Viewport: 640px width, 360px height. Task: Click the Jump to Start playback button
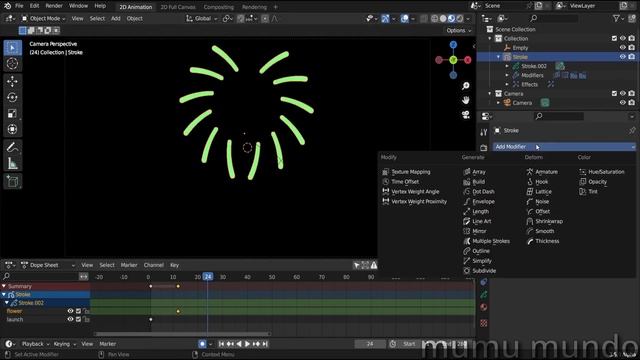[221, 344]
